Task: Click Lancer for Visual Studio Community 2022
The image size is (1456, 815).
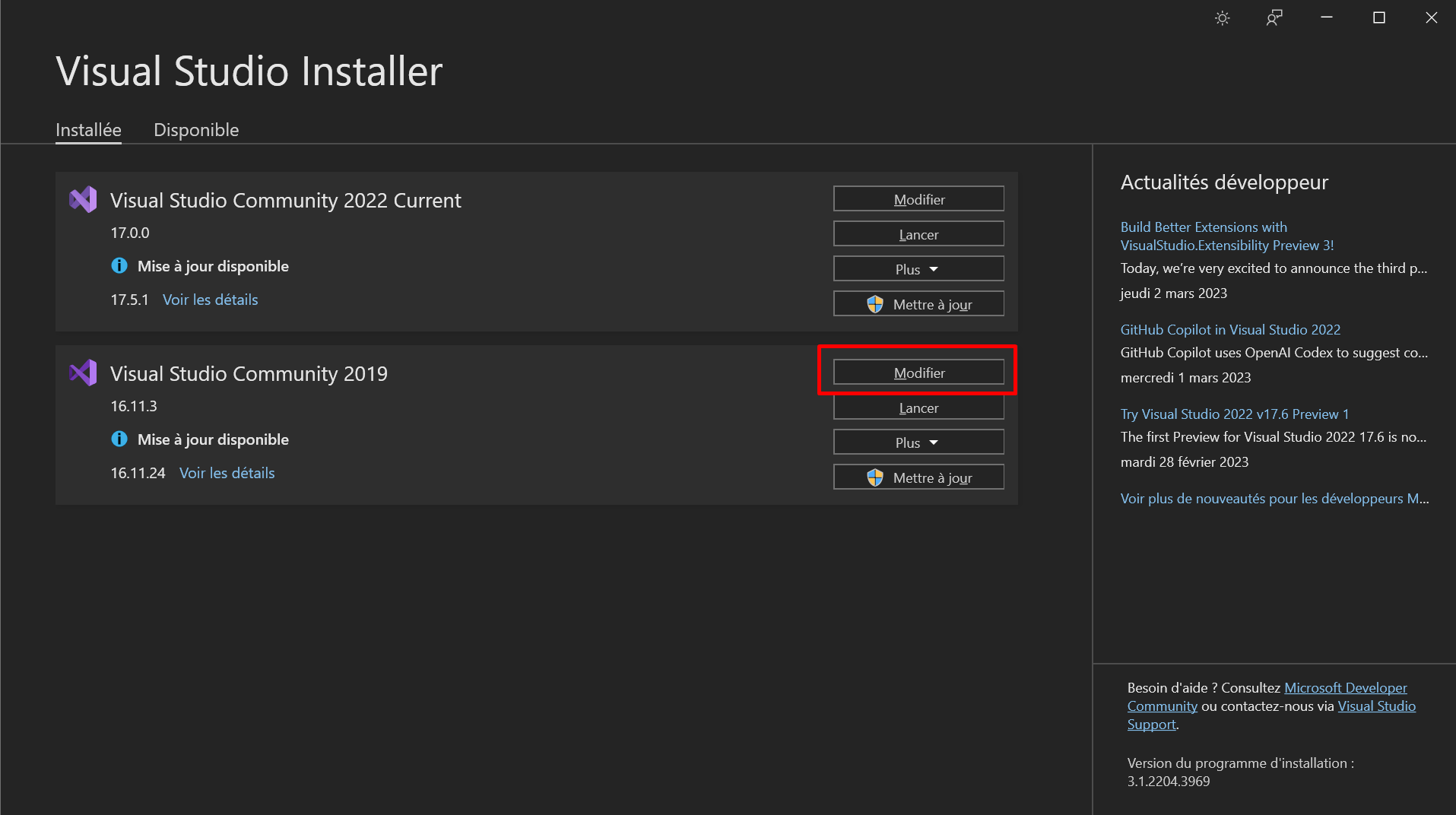Action: click(918, 234)
